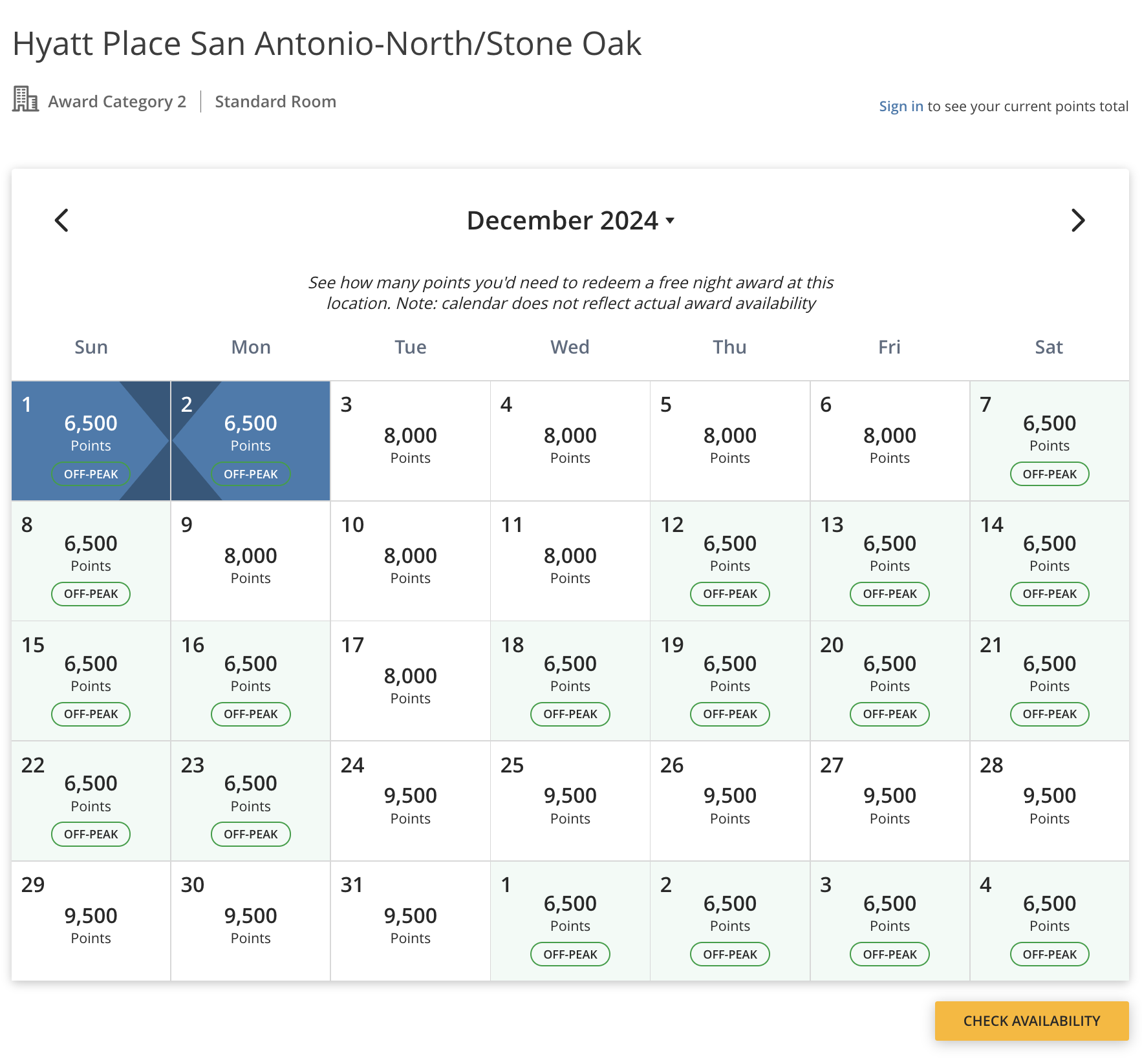1142x1064 pixels.
Task: Click the Hyatt Place San Antonio-North/Stone Oak title
Action: click(327, 44)
